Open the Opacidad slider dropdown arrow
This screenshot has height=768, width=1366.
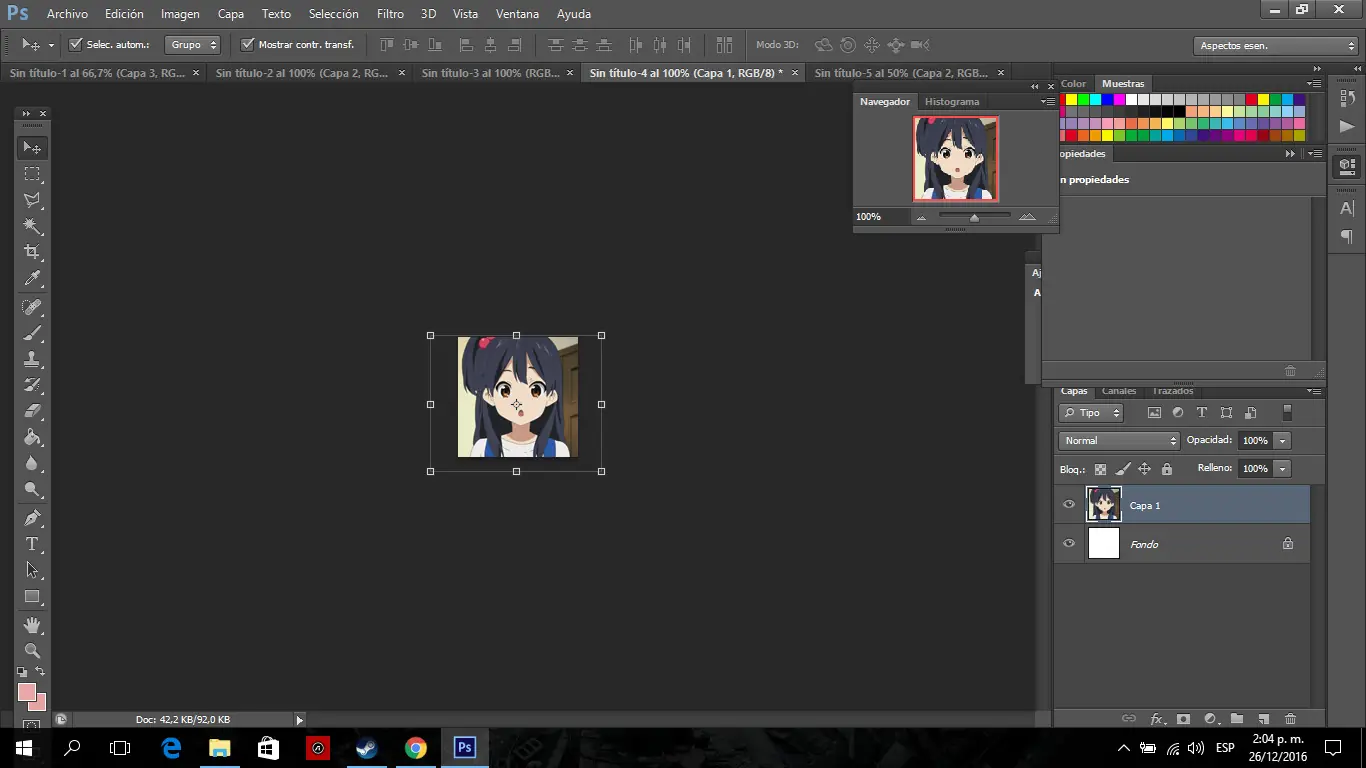[1282, 440]
